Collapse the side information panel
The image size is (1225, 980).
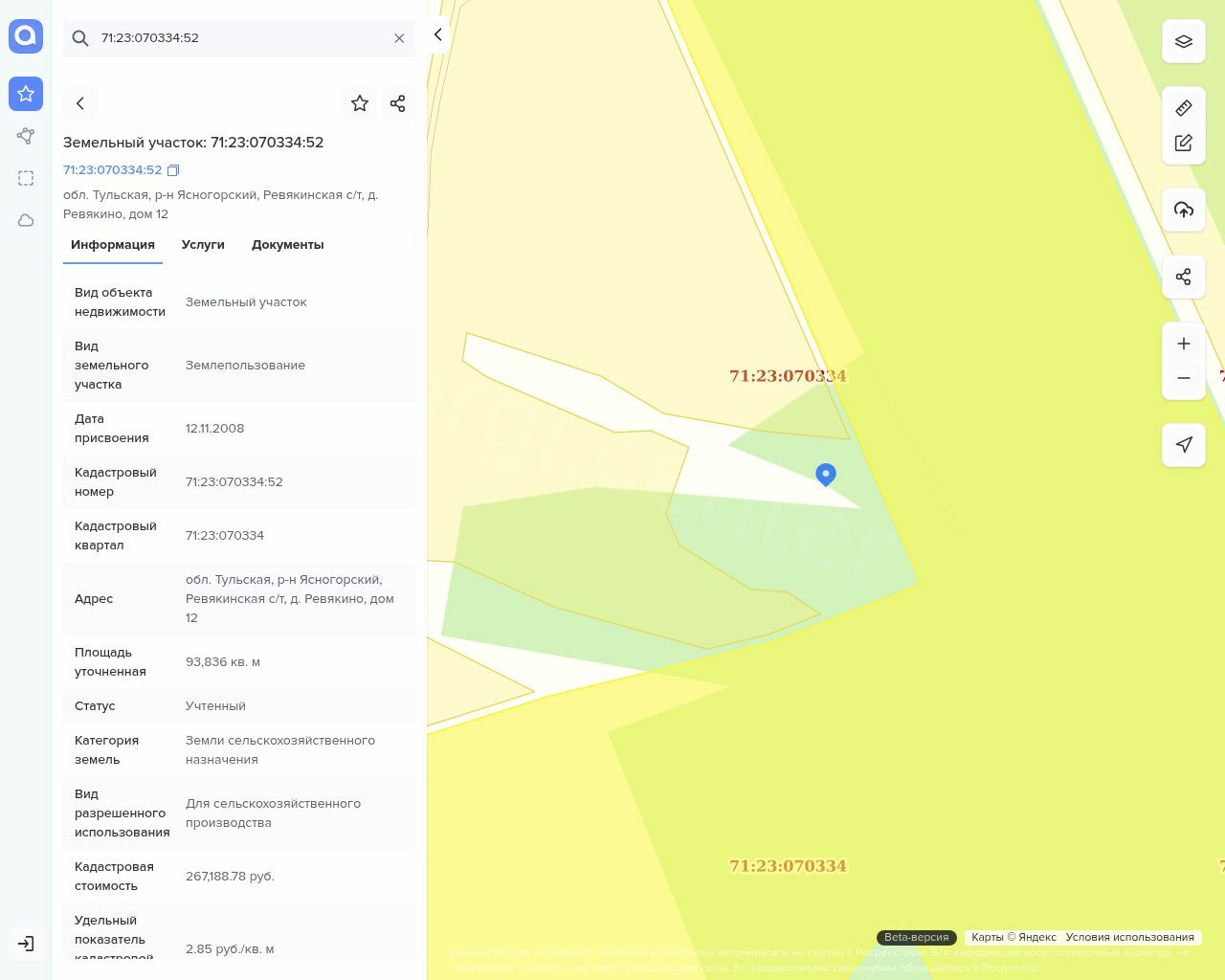coord(437,34)
